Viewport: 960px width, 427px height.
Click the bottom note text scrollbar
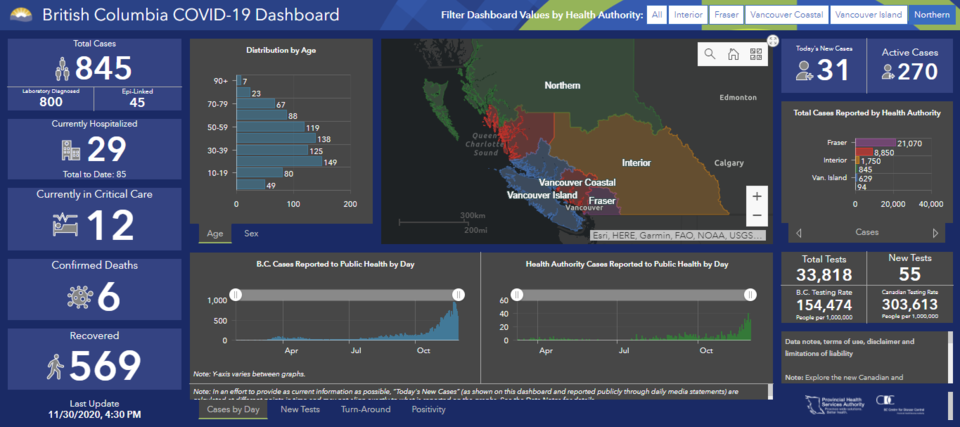[x=770, y=391]
